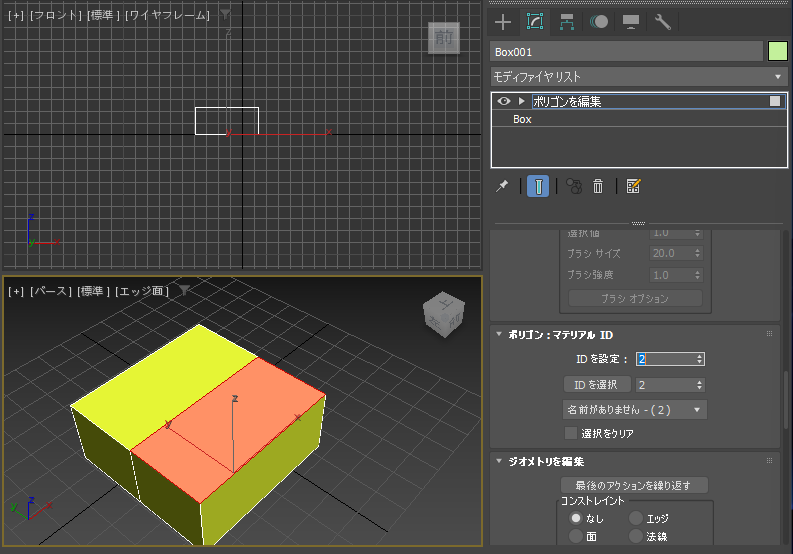
Task: Click the ポリゴン：マテリアル ID rollout grip dots
Action: click(769, 333)
